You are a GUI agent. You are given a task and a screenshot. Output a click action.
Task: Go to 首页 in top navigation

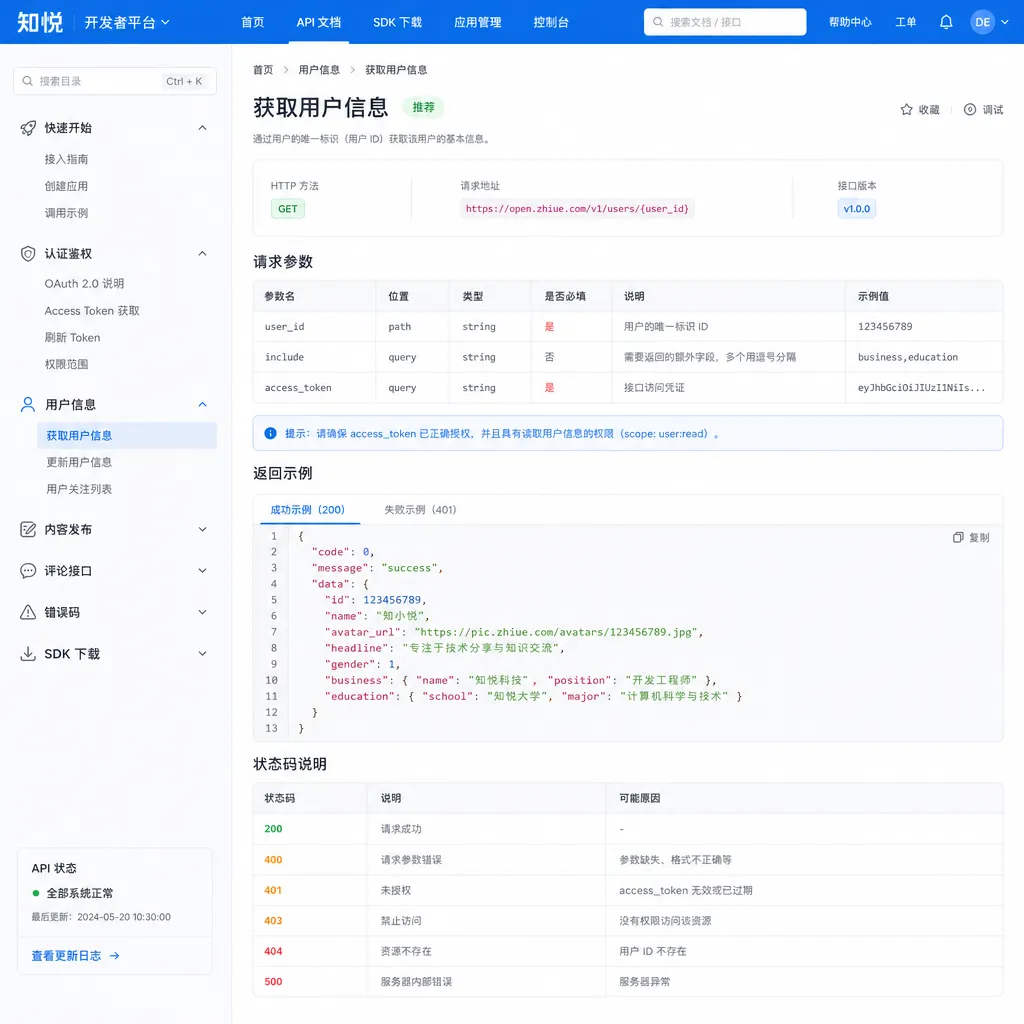[253, 22]
